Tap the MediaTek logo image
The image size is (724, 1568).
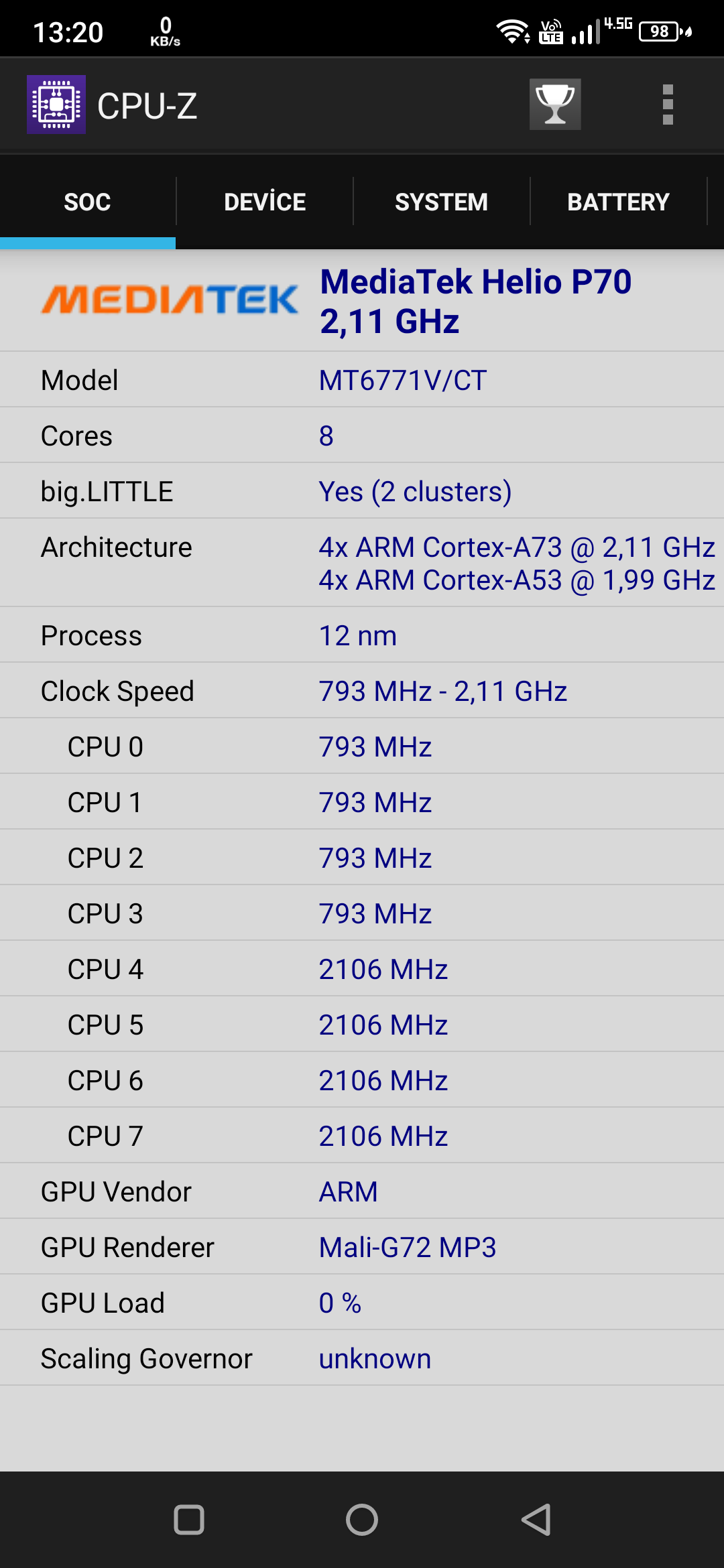point(170,300)
